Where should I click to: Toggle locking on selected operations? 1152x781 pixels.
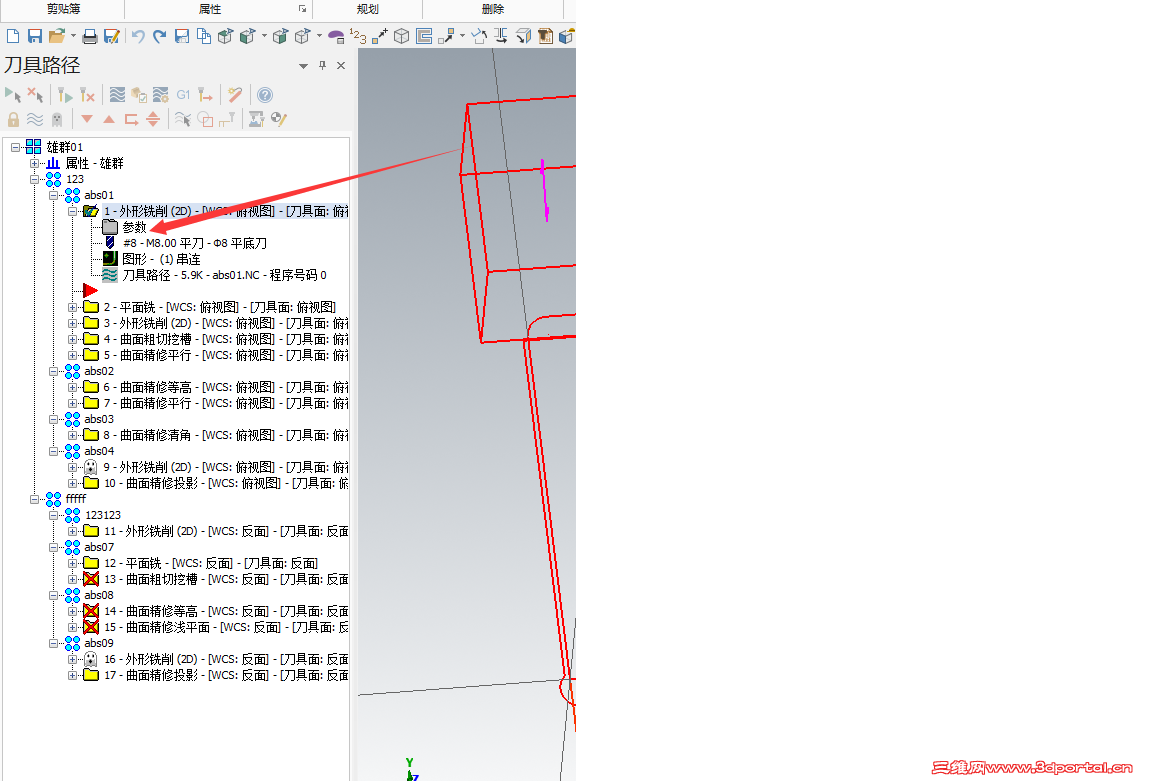[x=13, y=119]
